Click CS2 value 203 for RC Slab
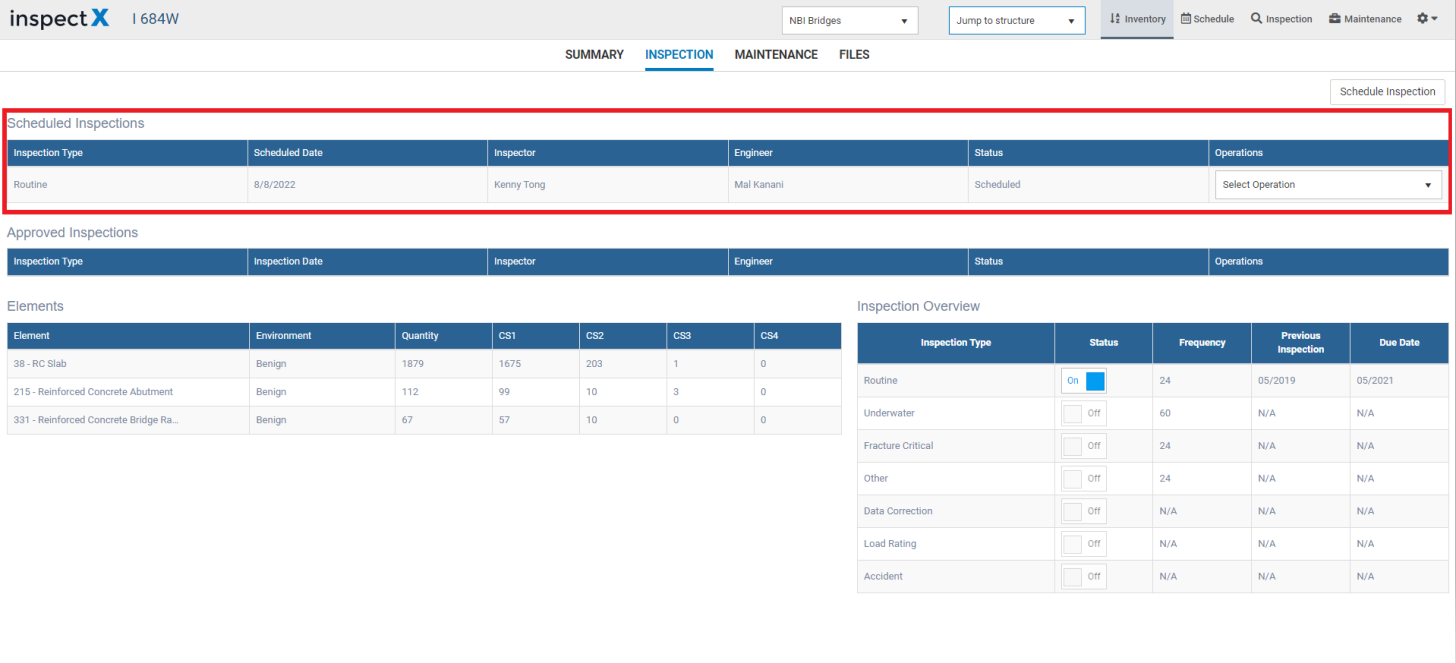 pos(594,364)
